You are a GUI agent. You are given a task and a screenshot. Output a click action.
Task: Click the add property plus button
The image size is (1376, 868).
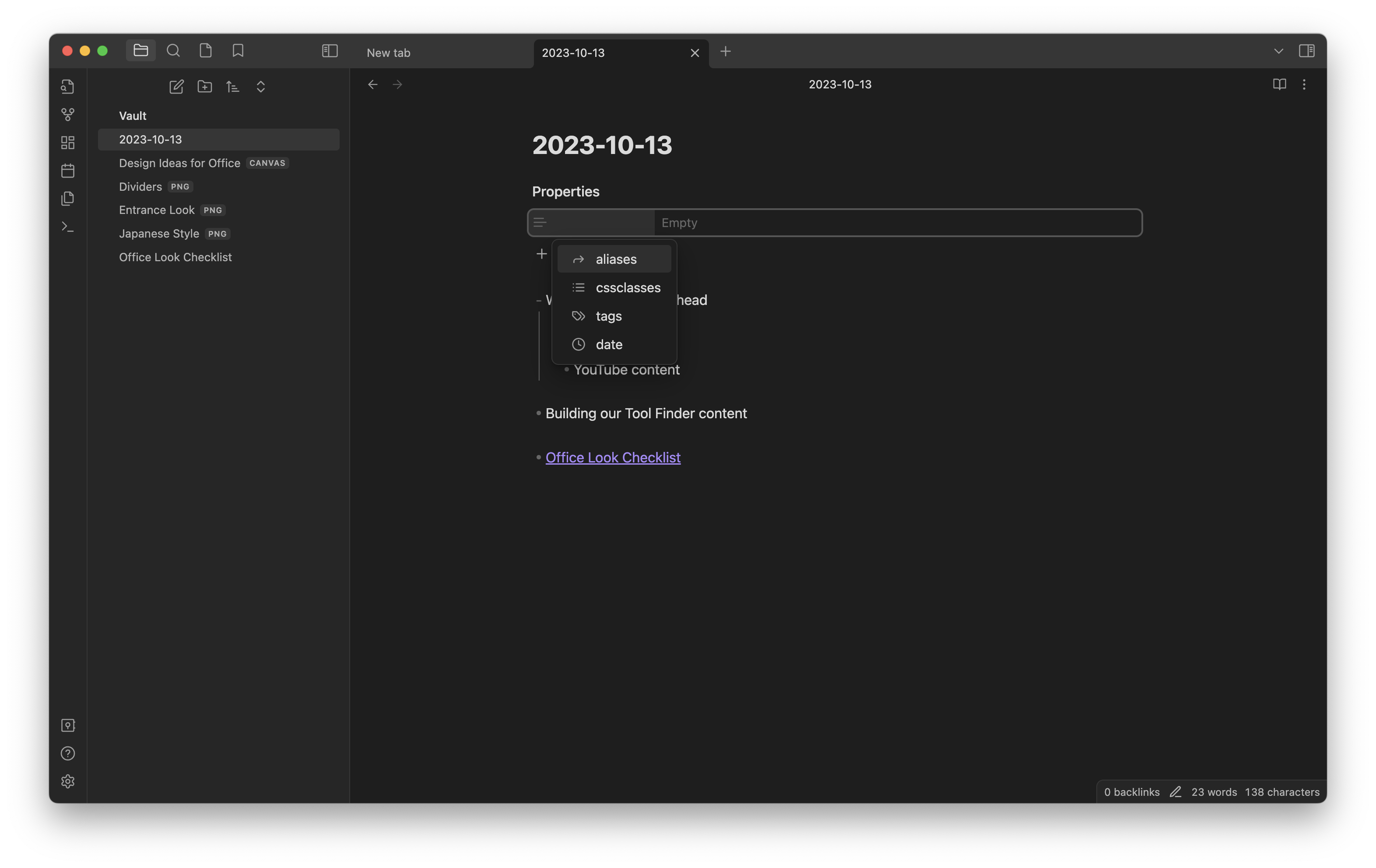541,254
